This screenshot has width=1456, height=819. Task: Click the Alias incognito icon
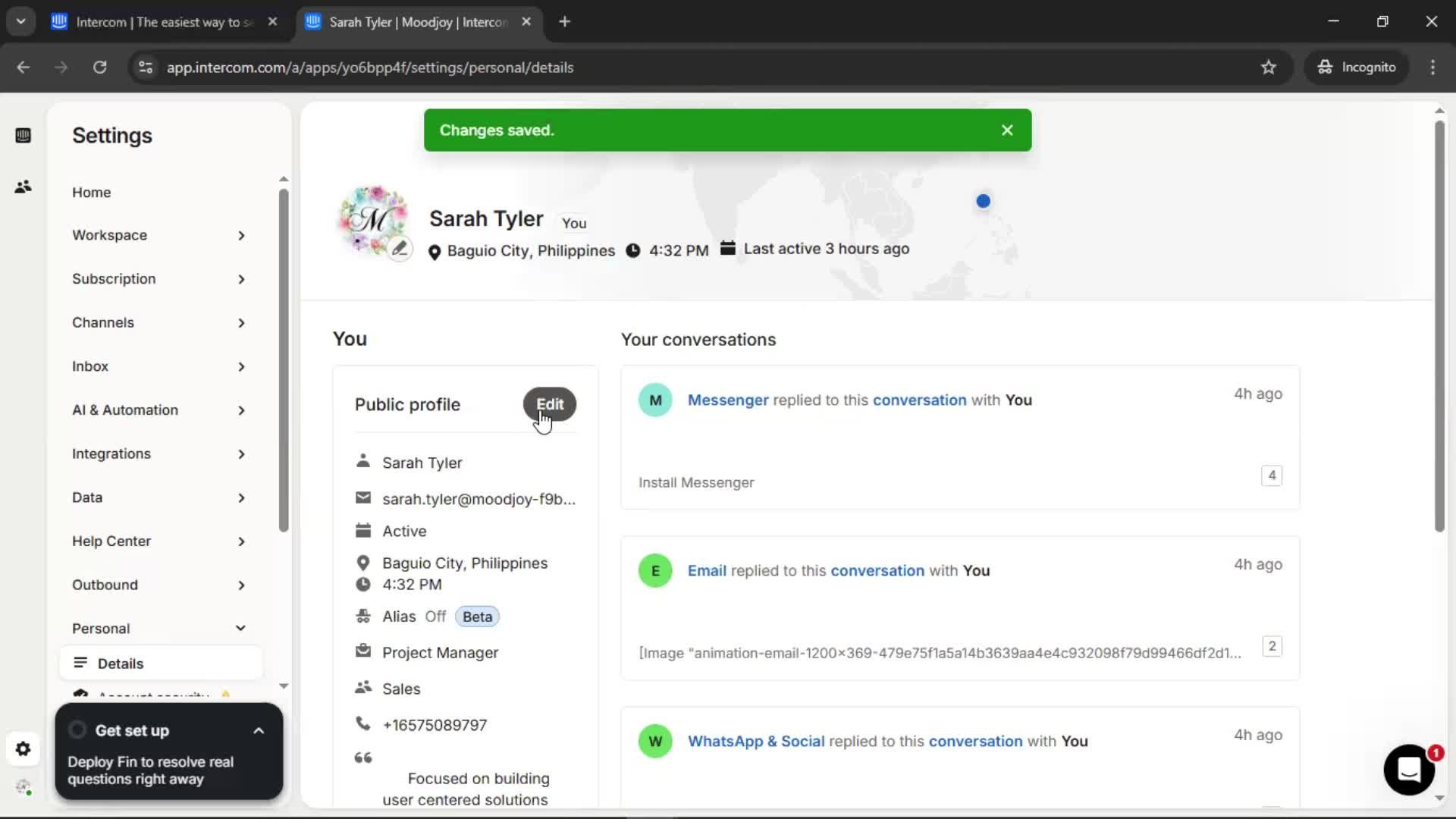point(363,616)
